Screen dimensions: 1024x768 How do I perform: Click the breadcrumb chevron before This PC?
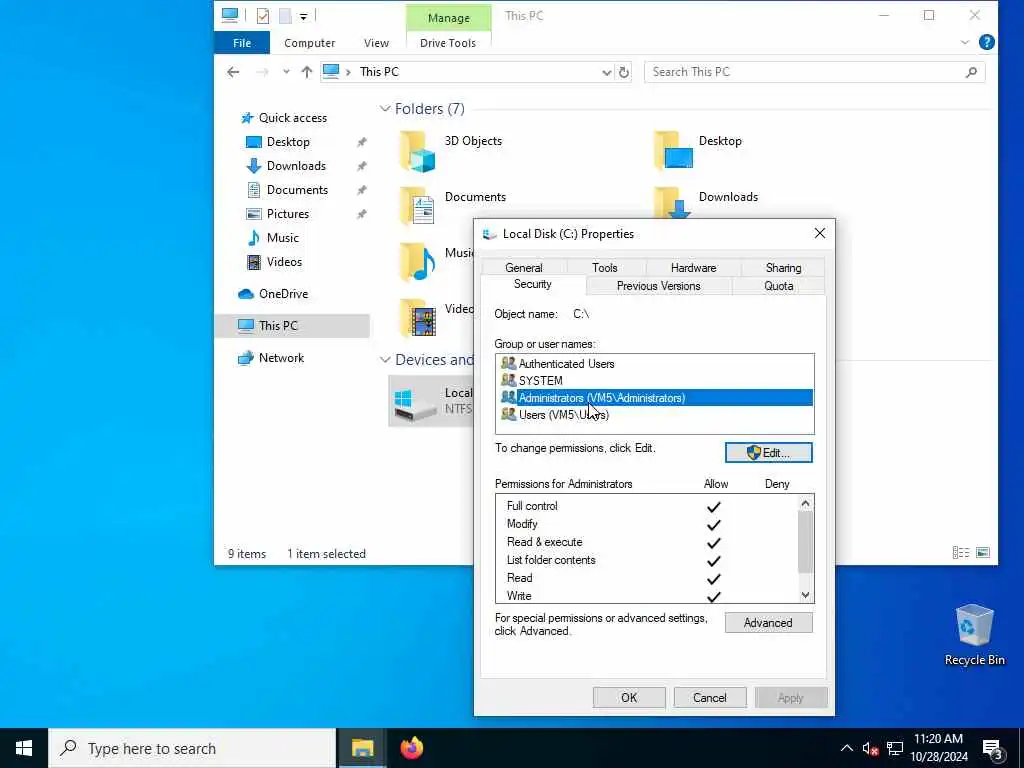[348, 72]
